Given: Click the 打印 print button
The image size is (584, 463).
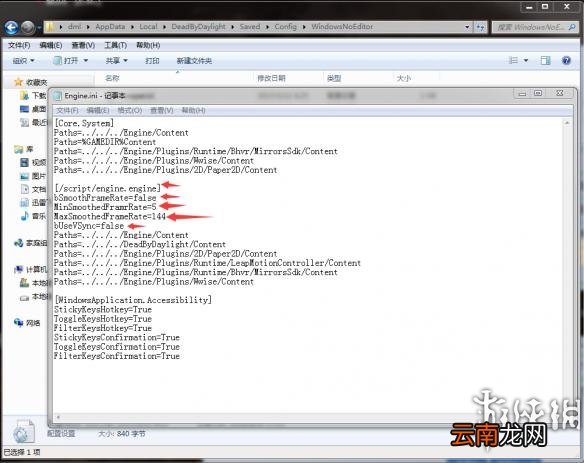Looking at the screenshot, I should [152, 60].
